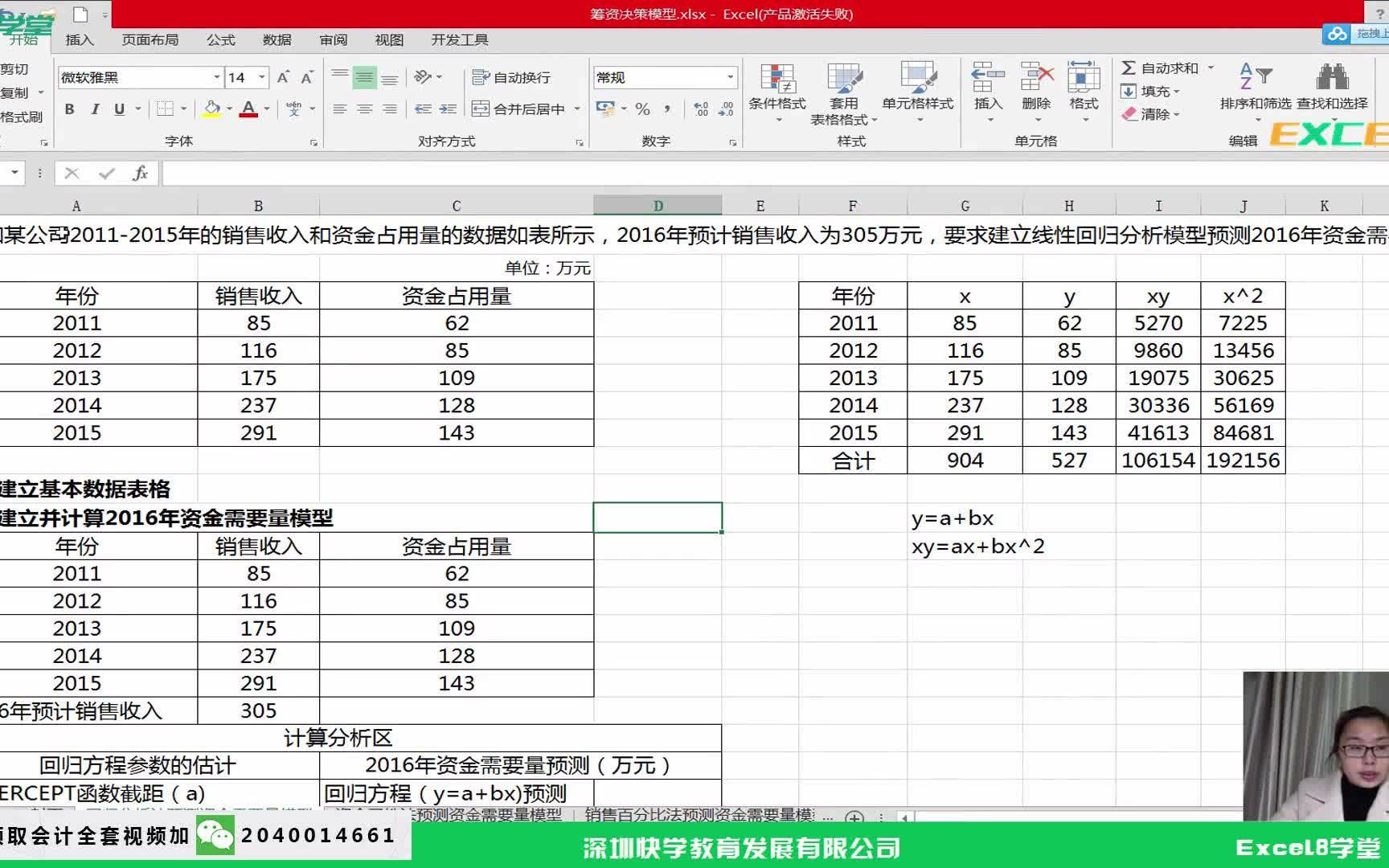Click 复制 copy button
The image size is (1389, 868).
pyautogui.click(x=14, y=93)
